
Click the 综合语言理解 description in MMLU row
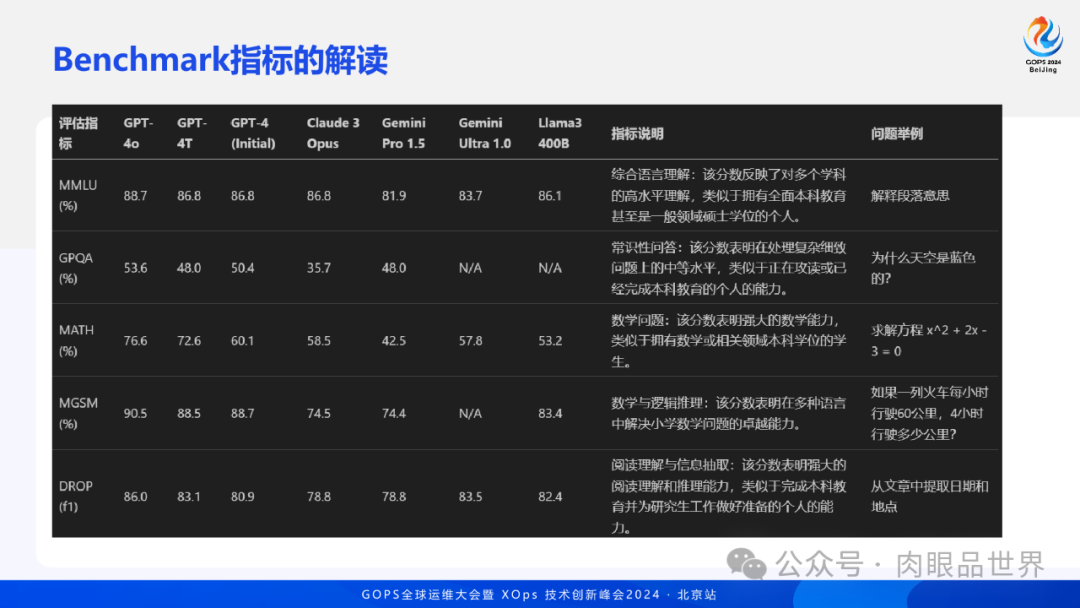pyautogui.click(x=729, y=196)
